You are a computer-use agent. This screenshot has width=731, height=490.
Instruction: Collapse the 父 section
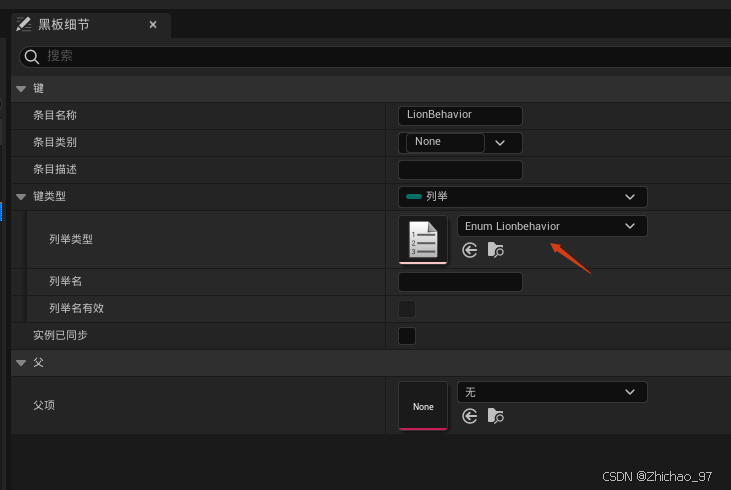[x=21, y=363]
